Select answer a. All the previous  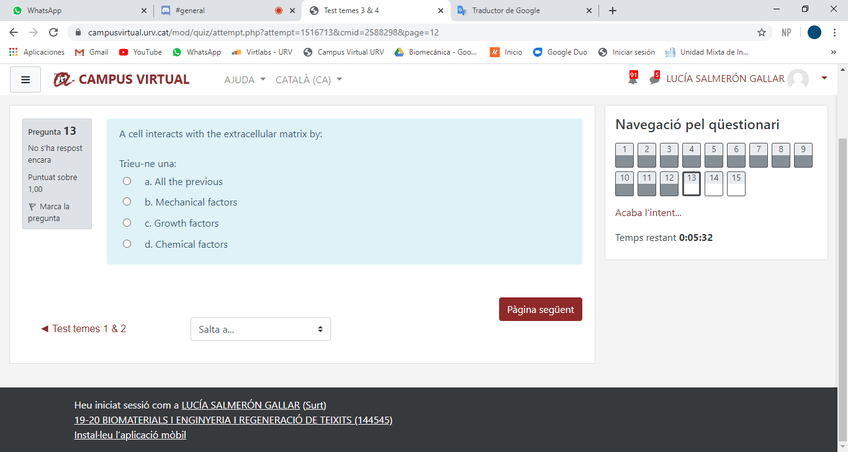coord(127,181)
